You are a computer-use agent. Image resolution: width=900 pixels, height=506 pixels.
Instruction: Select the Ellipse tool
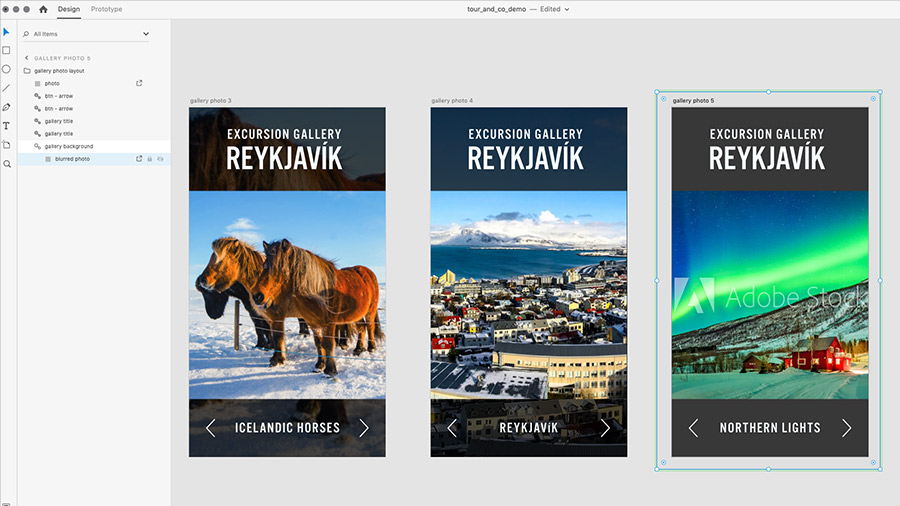coord(6,69)
